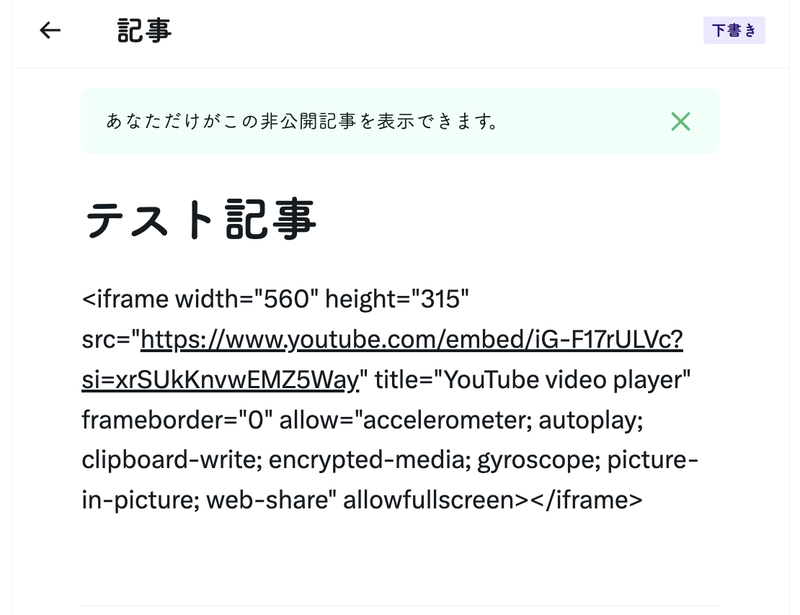Screen dimensions: 800x615
Task: Dismiss the private article notice with the X
Action: tap(680, 122)
